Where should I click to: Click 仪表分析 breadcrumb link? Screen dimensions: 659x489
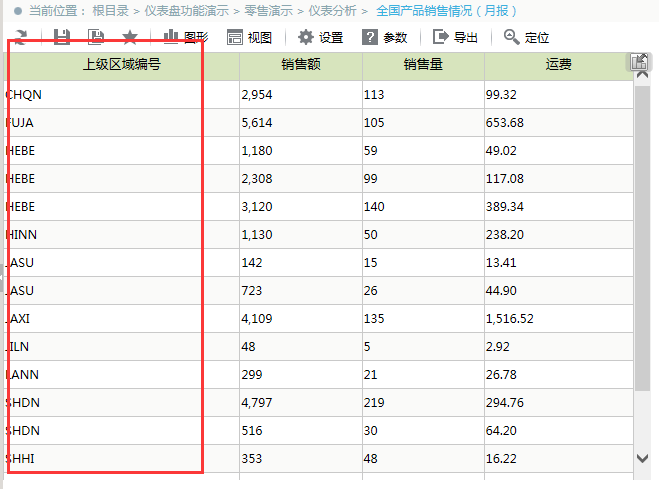(x=332, y=11)
